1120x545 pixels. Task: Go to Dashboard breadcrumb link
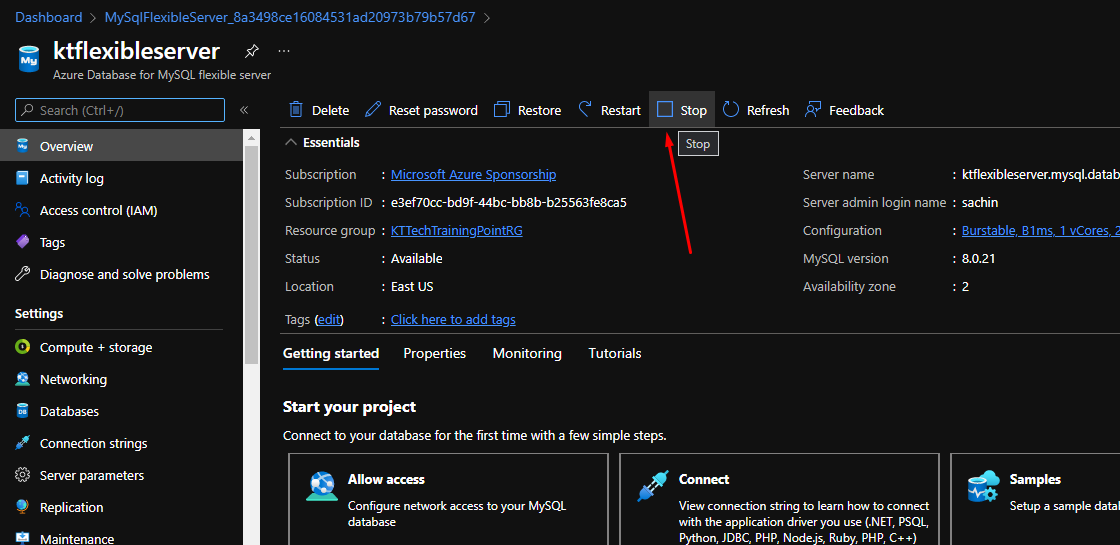pyautogui.click(x=49, y=17)
